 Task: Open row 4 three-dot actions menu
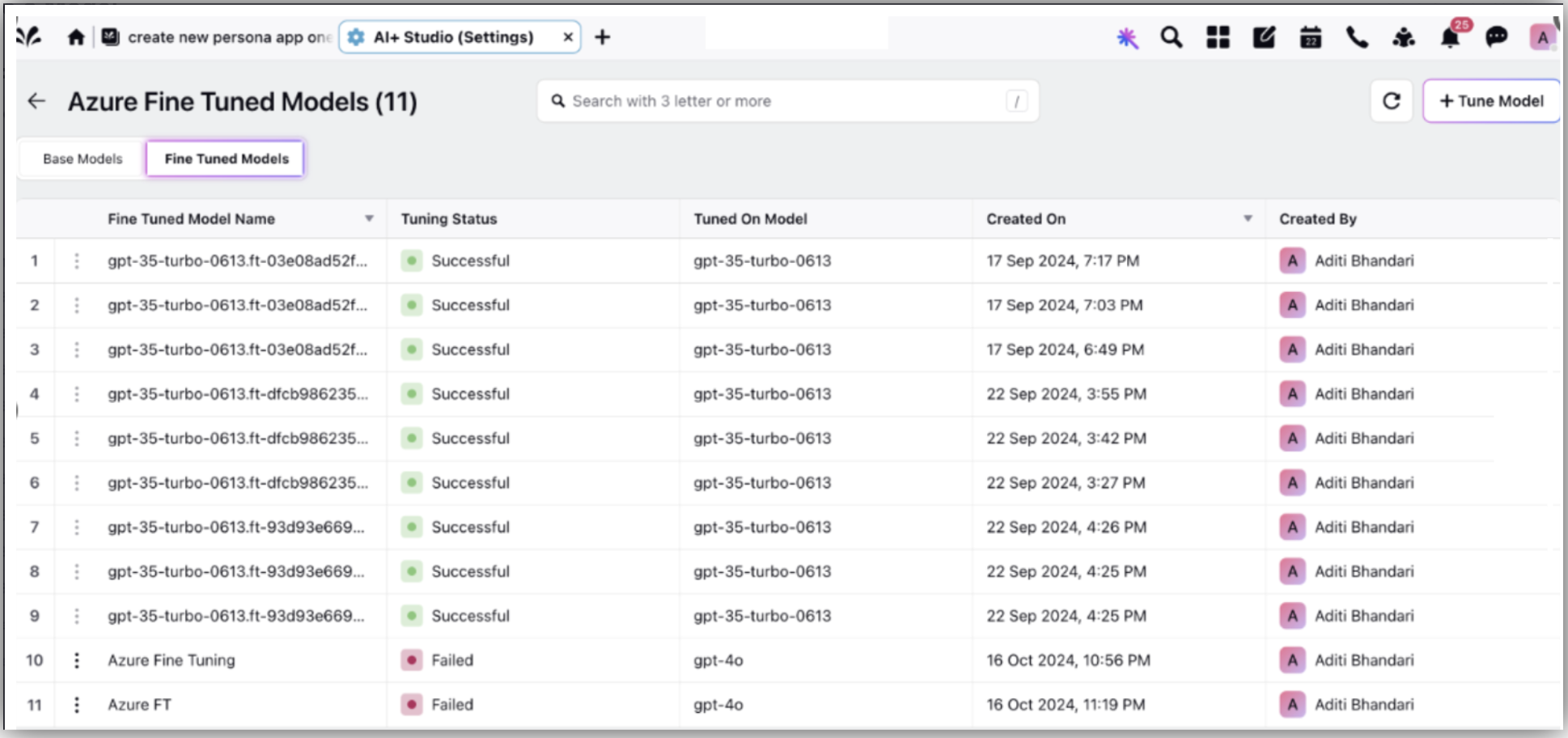point(77,394)
